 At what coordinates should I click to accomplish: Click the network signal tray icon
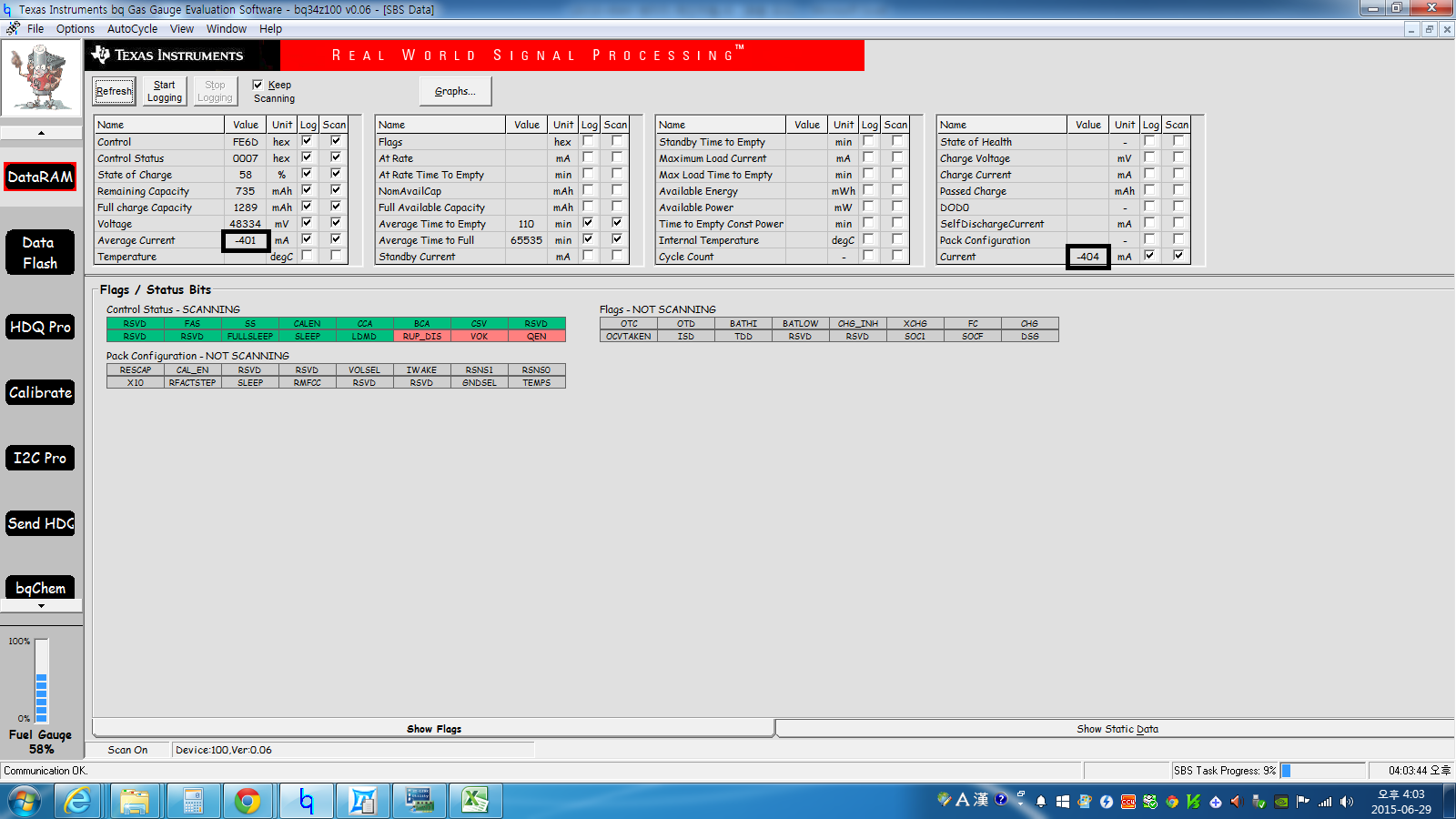(1325, 802)
